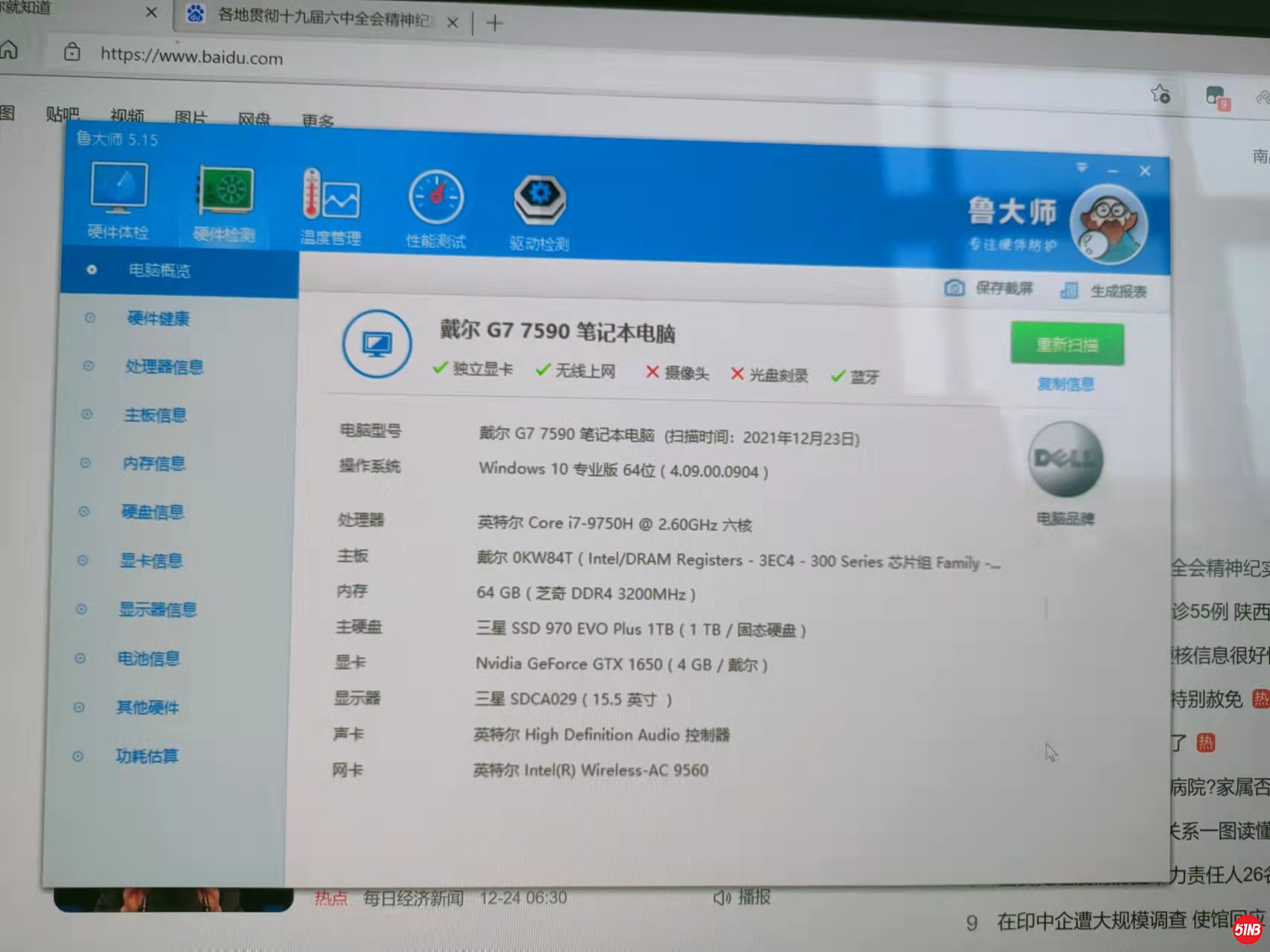Viewport: 1270px width, 952px height.
Task: Click the browser collections icon with red badge
Action: [x=1217, y=98]
